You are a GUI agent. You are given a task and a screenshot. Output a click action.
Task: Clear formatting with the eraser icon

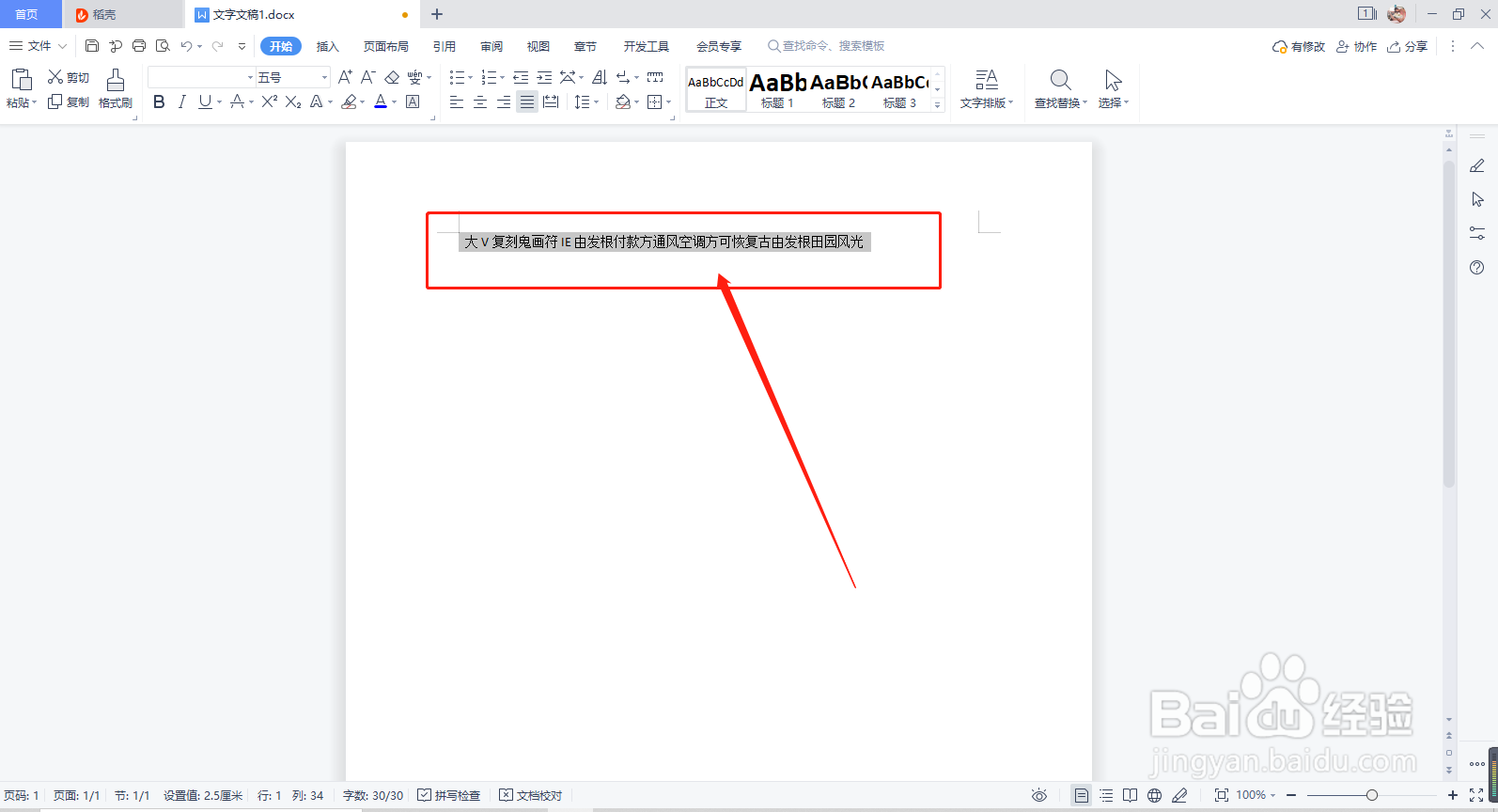[393, 77]
